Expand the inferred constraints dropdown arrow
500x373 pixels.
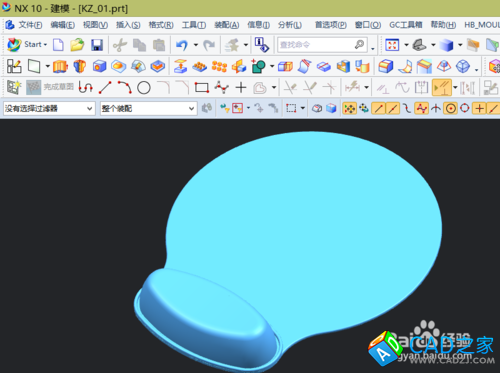click(x=455, y=88)
